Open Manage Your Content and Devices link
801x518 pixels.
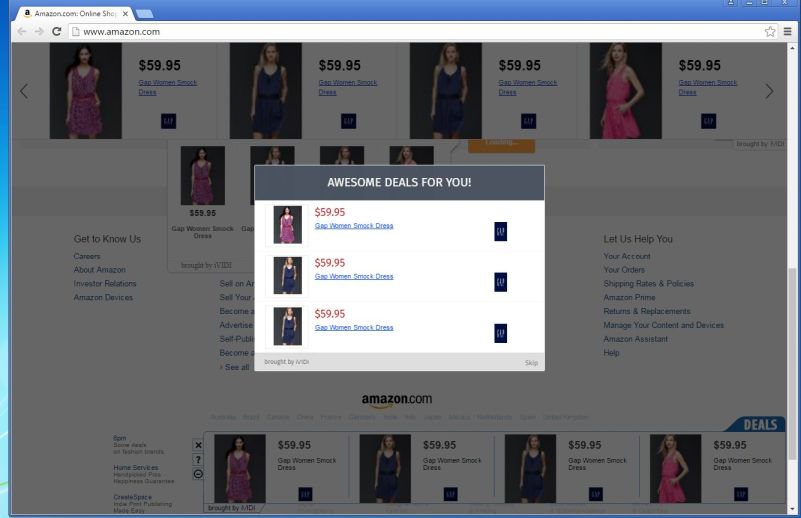tap(664, 325)
